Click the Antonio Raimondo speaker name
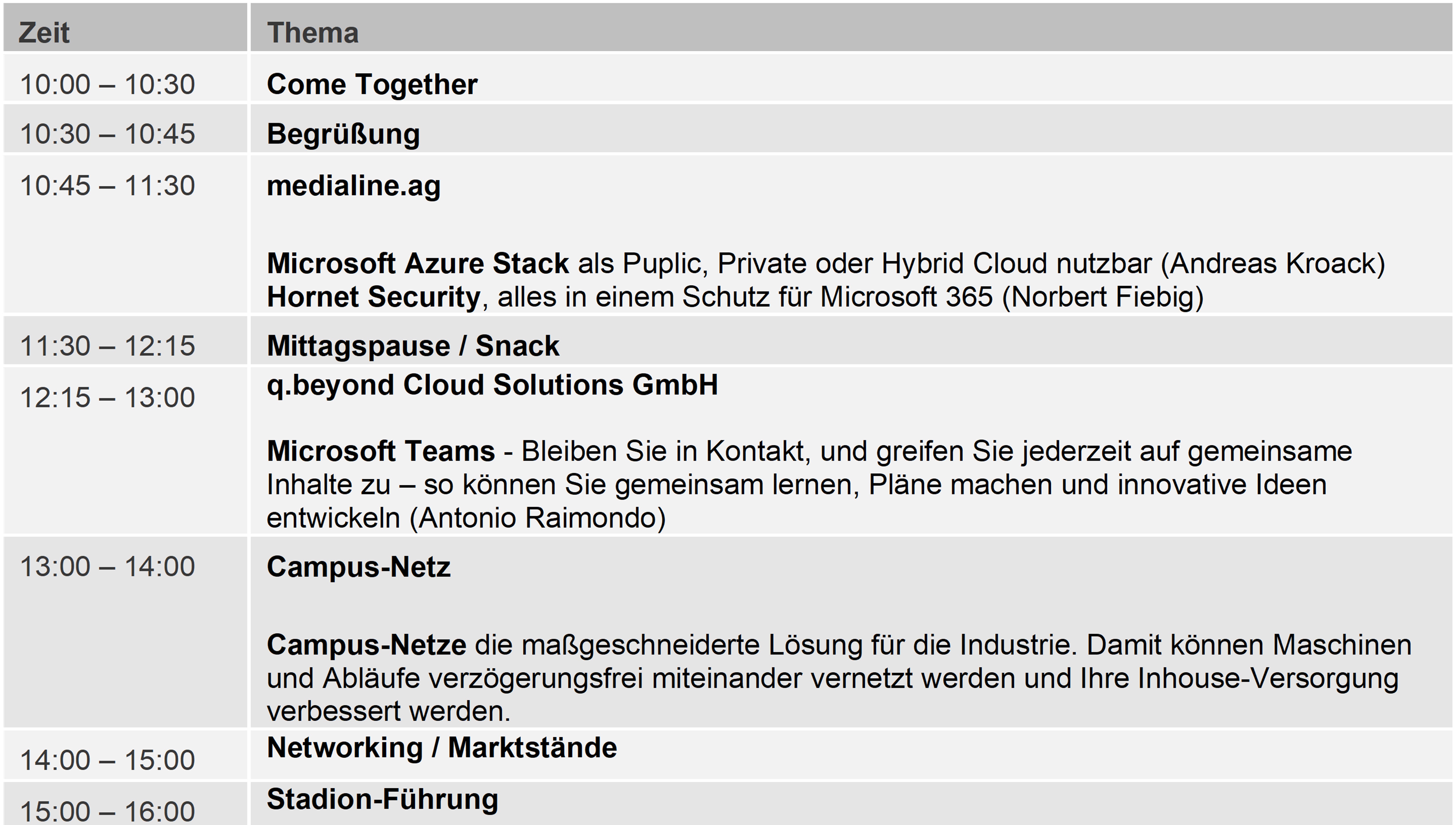This screenshot has height=825, width=1456. [x=537, y=518]
